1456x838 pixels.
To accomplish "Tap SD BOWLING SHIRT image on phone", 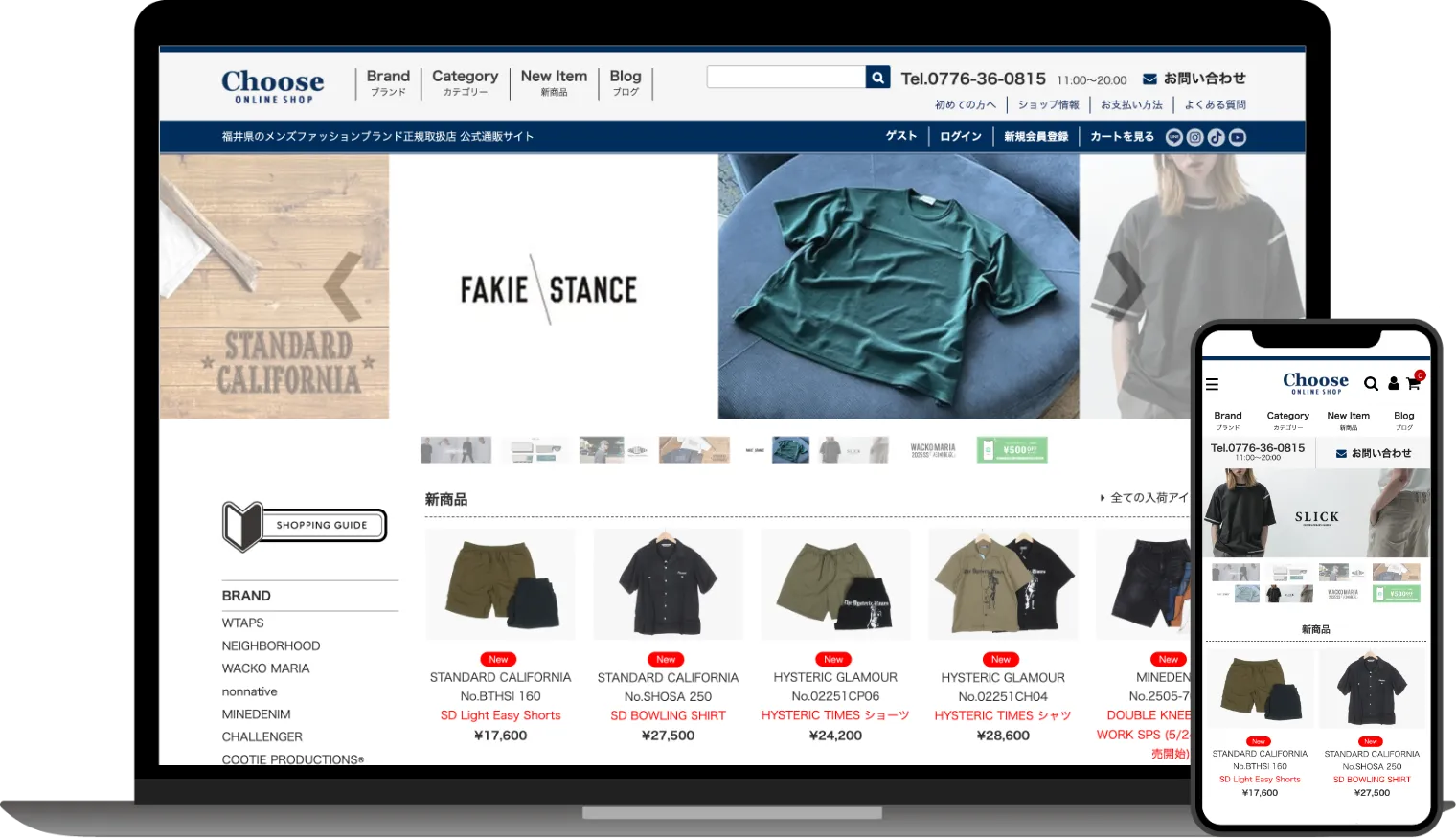I will pos(1372,689).
